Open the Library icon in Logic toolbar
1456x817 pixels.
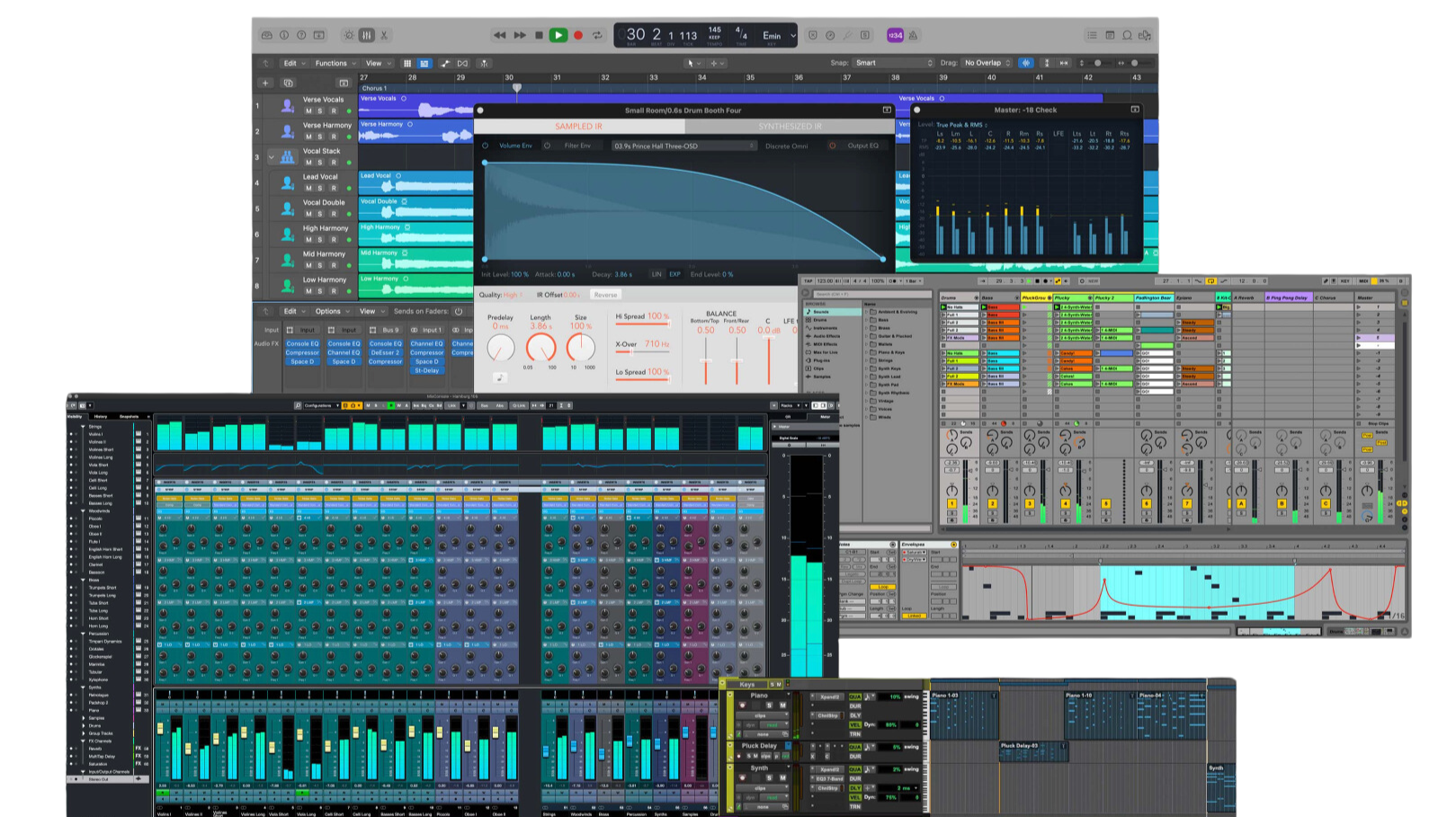point(267,35)
